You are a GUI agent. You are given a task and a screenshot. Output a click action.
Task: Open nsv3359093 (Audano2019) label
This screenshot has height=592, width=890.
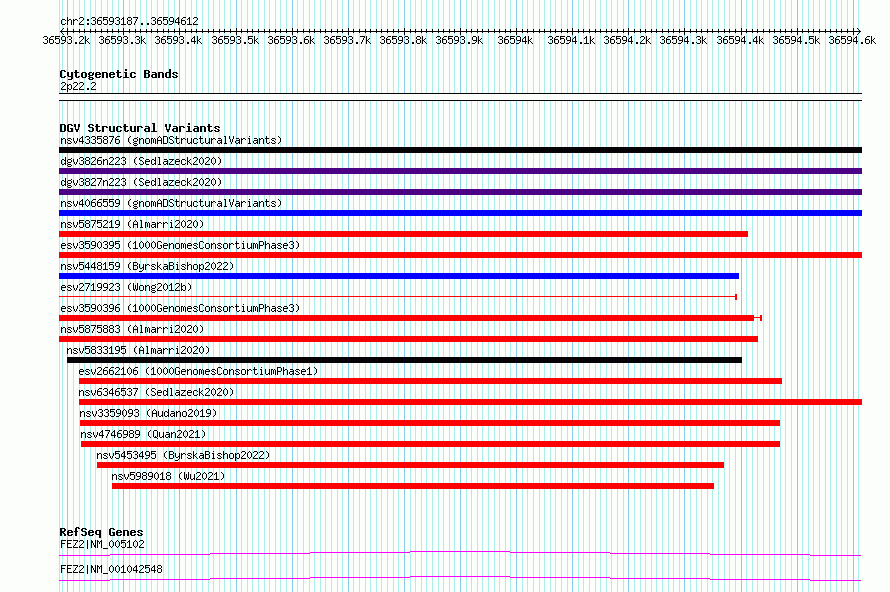tap(148, 413)
